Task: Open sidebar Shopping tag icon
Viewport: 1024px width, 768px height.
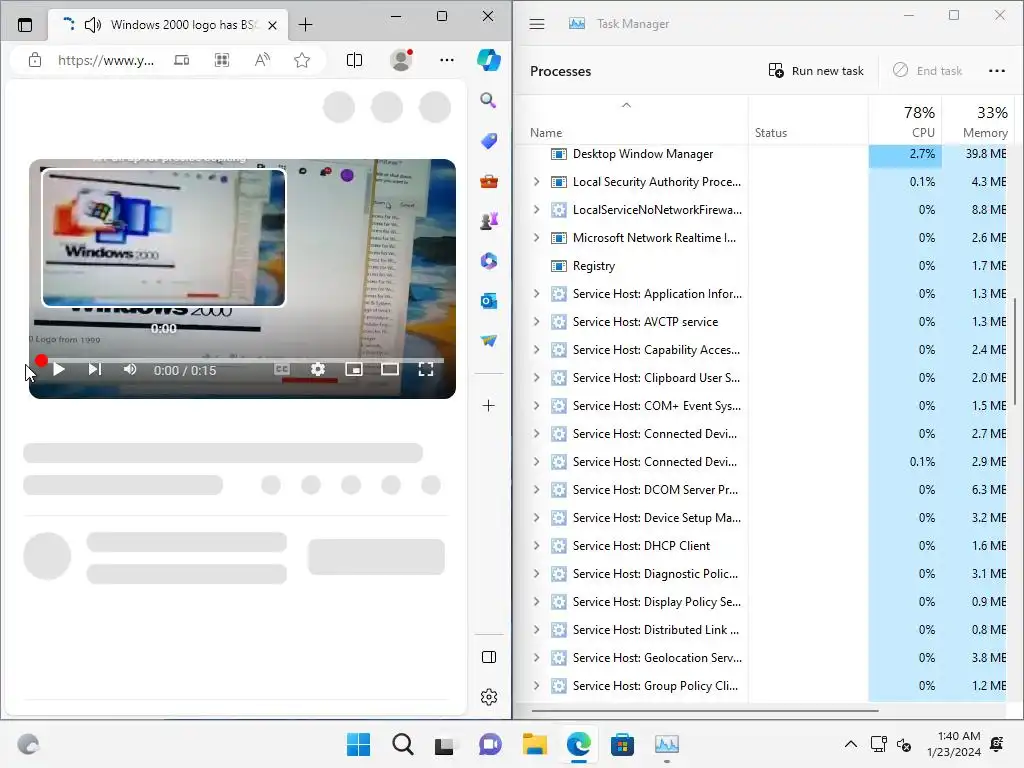Action: 488,140
